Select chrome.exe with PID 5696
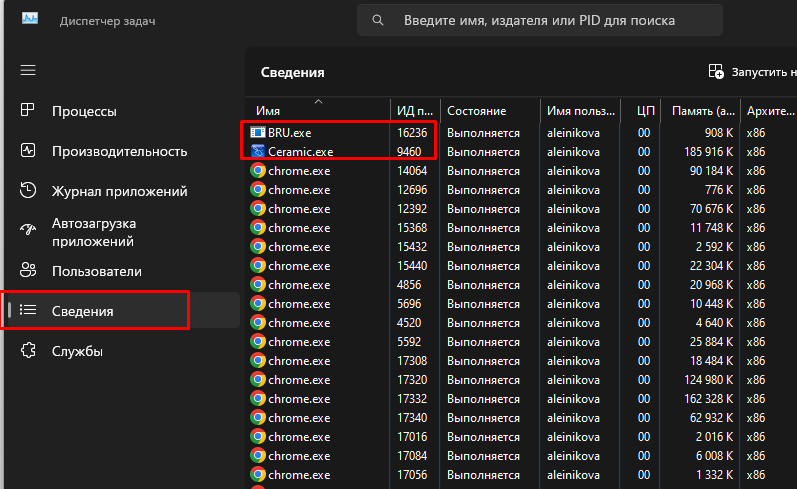Viewport: 797px width, 489px height. coord(523,303)
